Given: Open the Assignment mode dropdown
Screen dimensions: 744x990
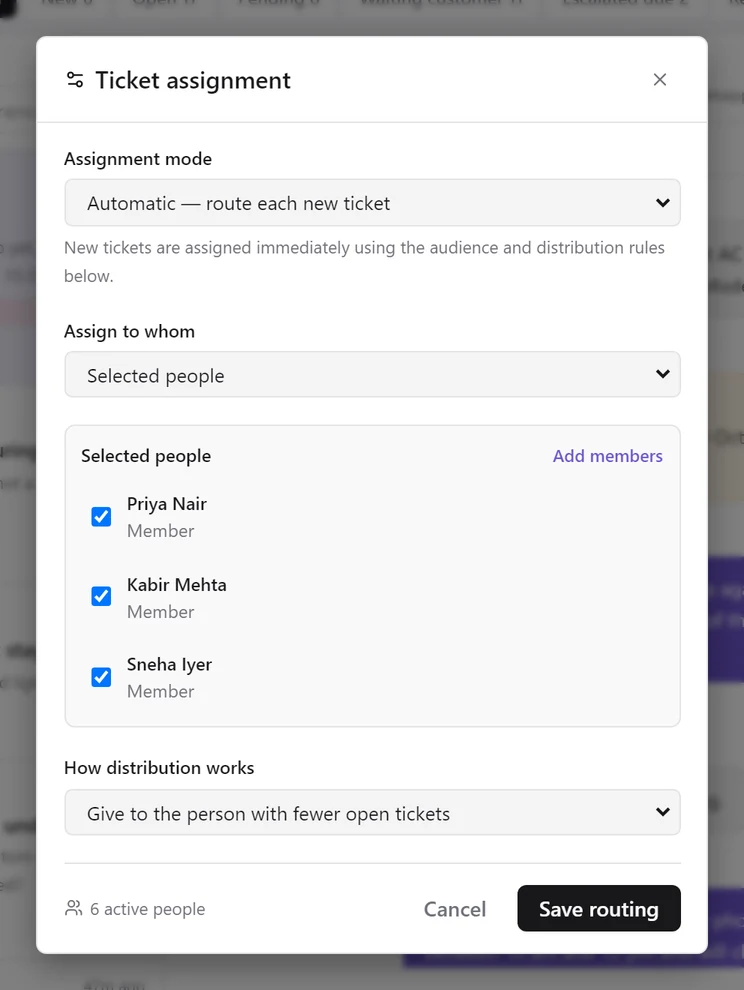Looking at the screenshot, I should coord(372,203).
